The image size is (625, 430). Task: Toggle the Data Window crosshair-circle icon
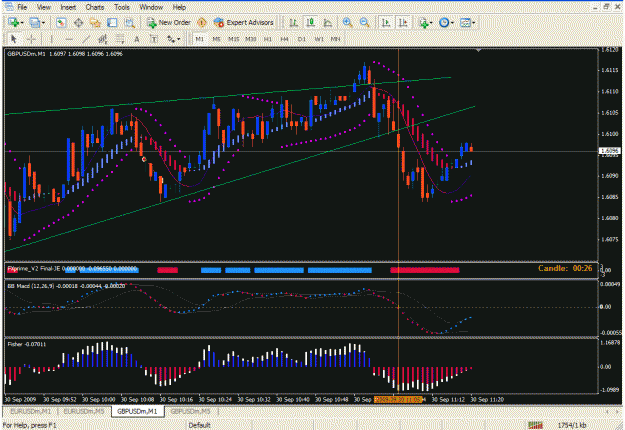click(x=78, y=23)
